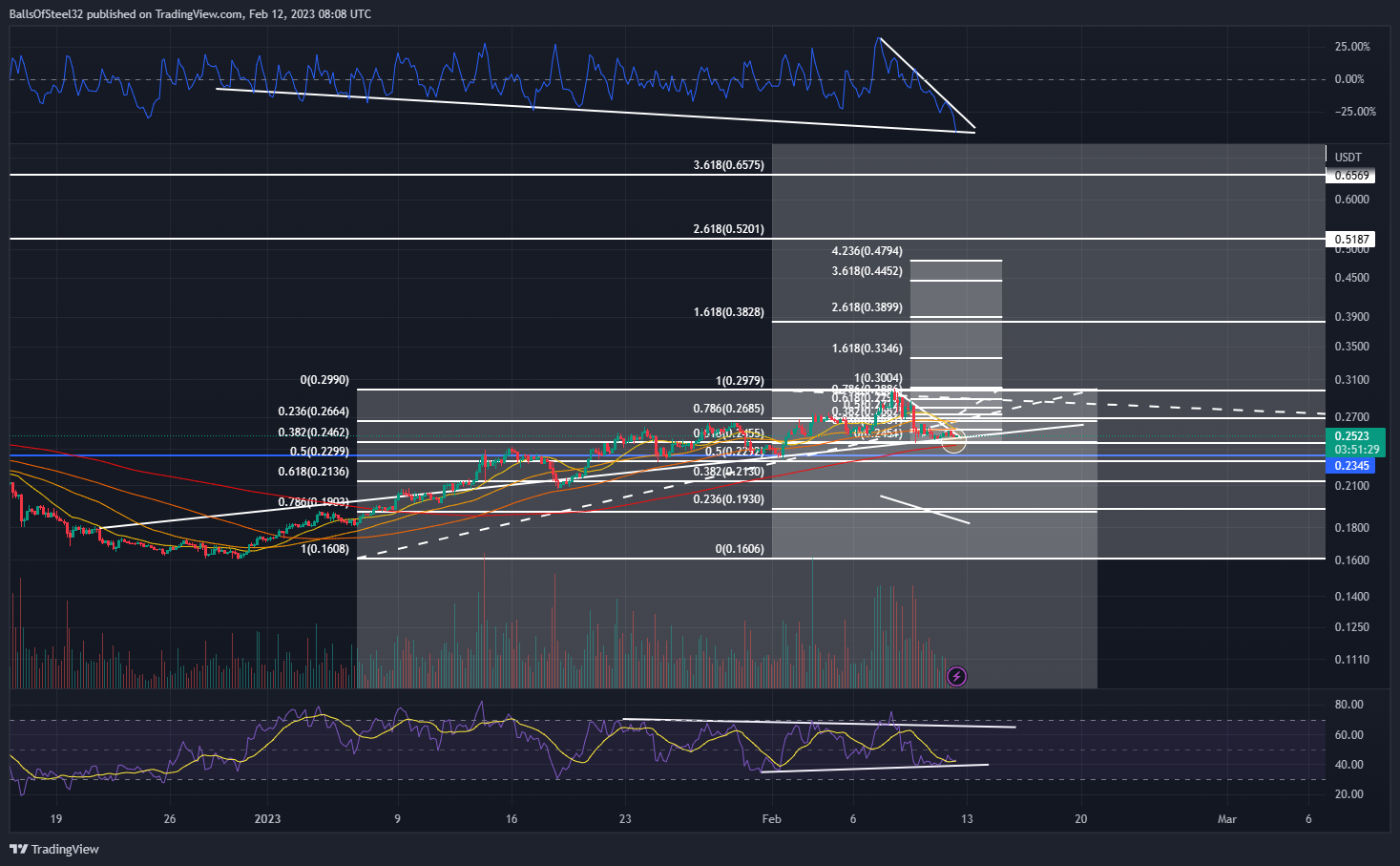The height and width of the screenshot is (866, 1400).
Task: Click the 0(0.2990) Fibonacci level label
Action: click(x=324, y=380)
